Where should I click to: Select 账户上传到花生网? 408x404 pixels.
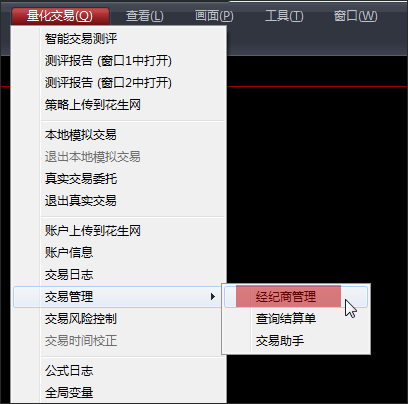pos(119,231)
